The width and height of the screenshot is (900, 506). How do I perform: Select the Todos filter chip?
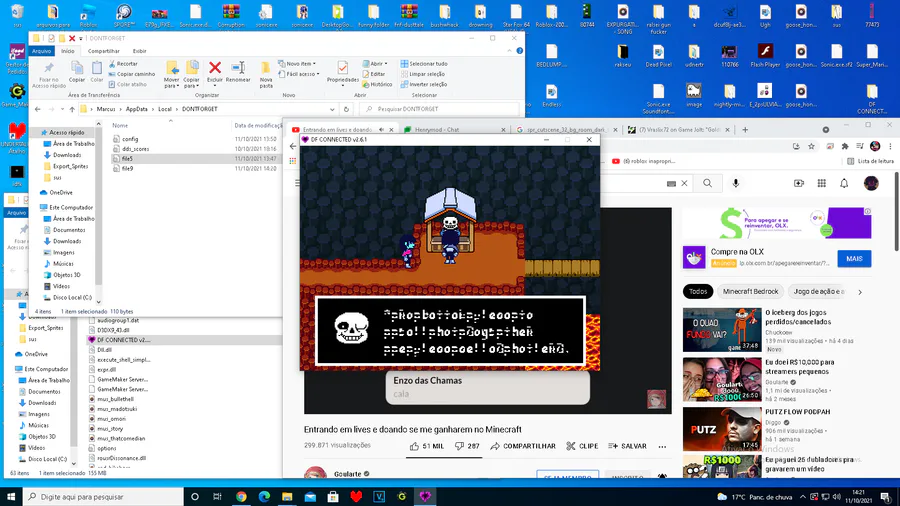698,291
